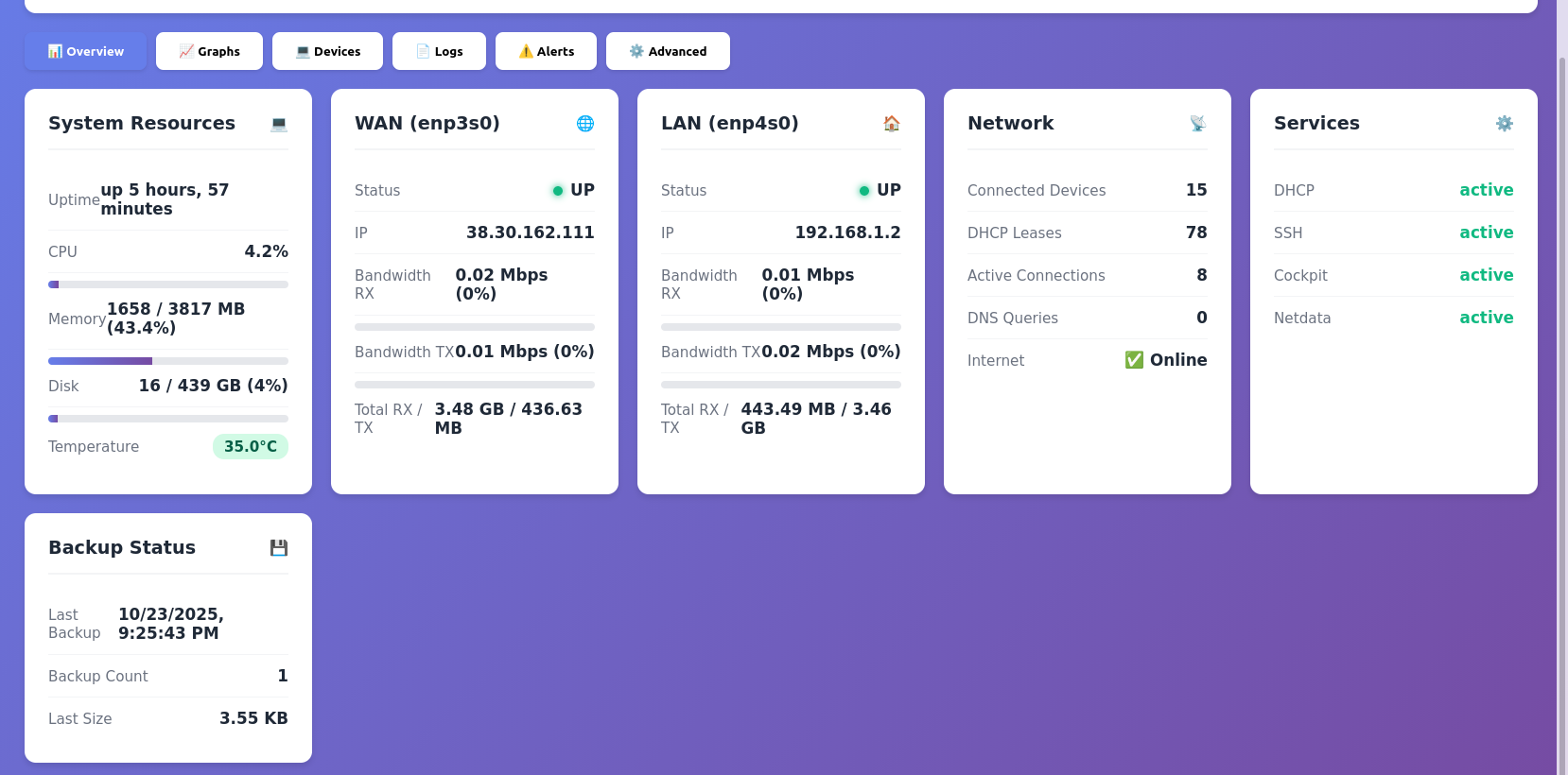Go to the Advanced tab
Image resolution: width=1568 pixels, height=775 pixels.
coord(668,51)
